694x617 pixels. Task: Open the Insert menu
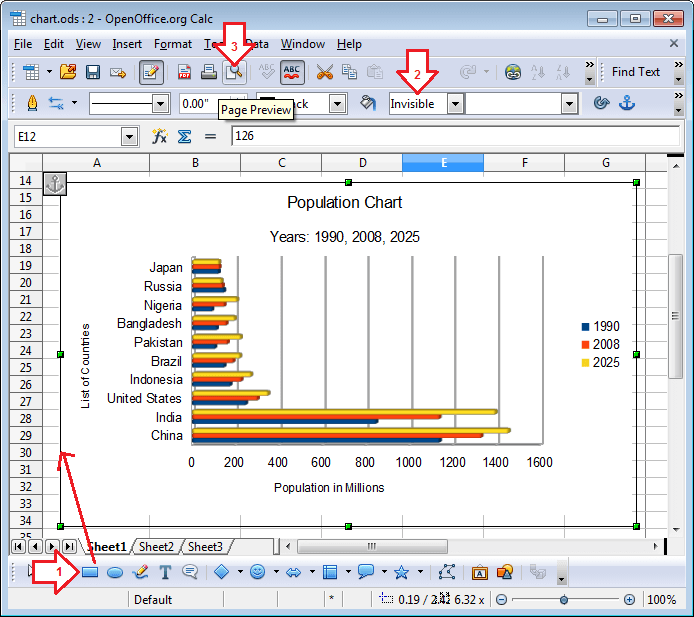(127, 44)
